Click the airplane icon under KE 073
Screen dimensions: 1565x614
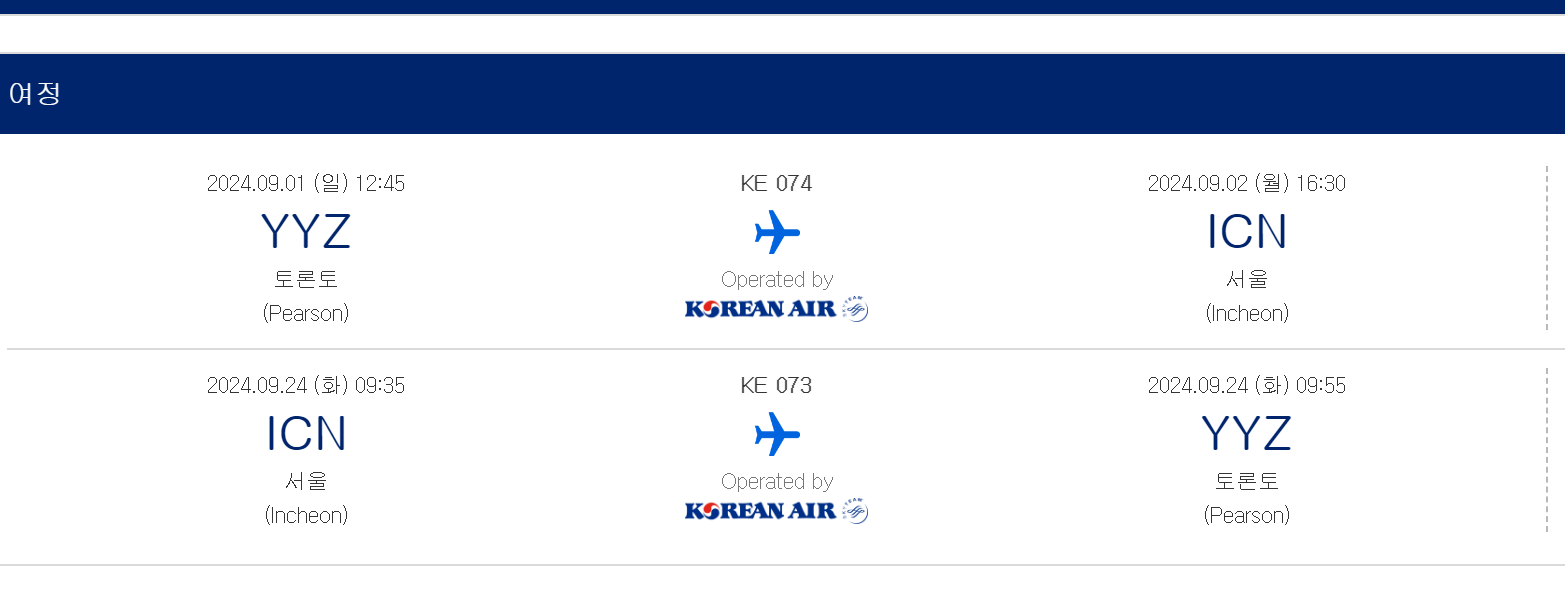777,434
